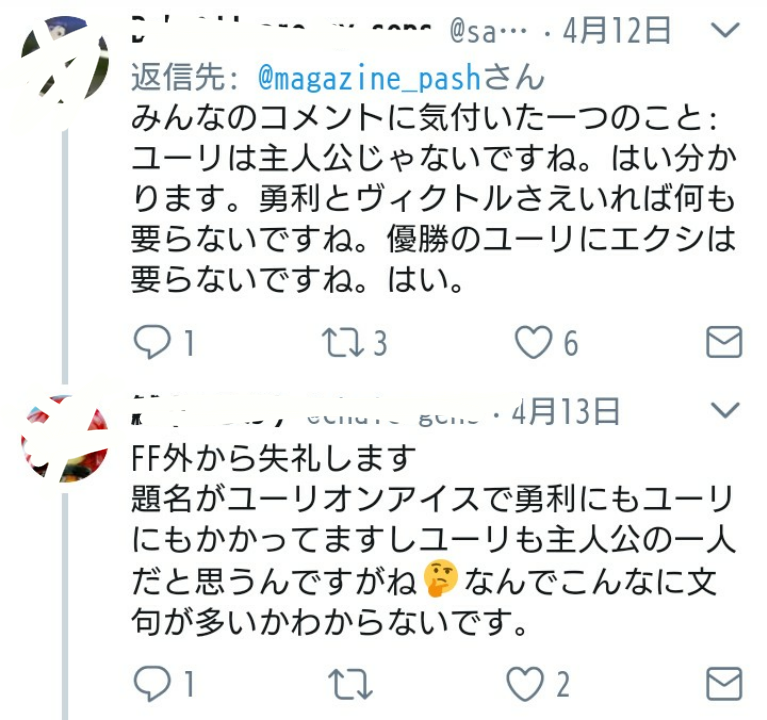Screen dimensions: 767x720
Task: Open the 4月13日 timestamp link
Action: pyautogui.click(x=566, y=411)
